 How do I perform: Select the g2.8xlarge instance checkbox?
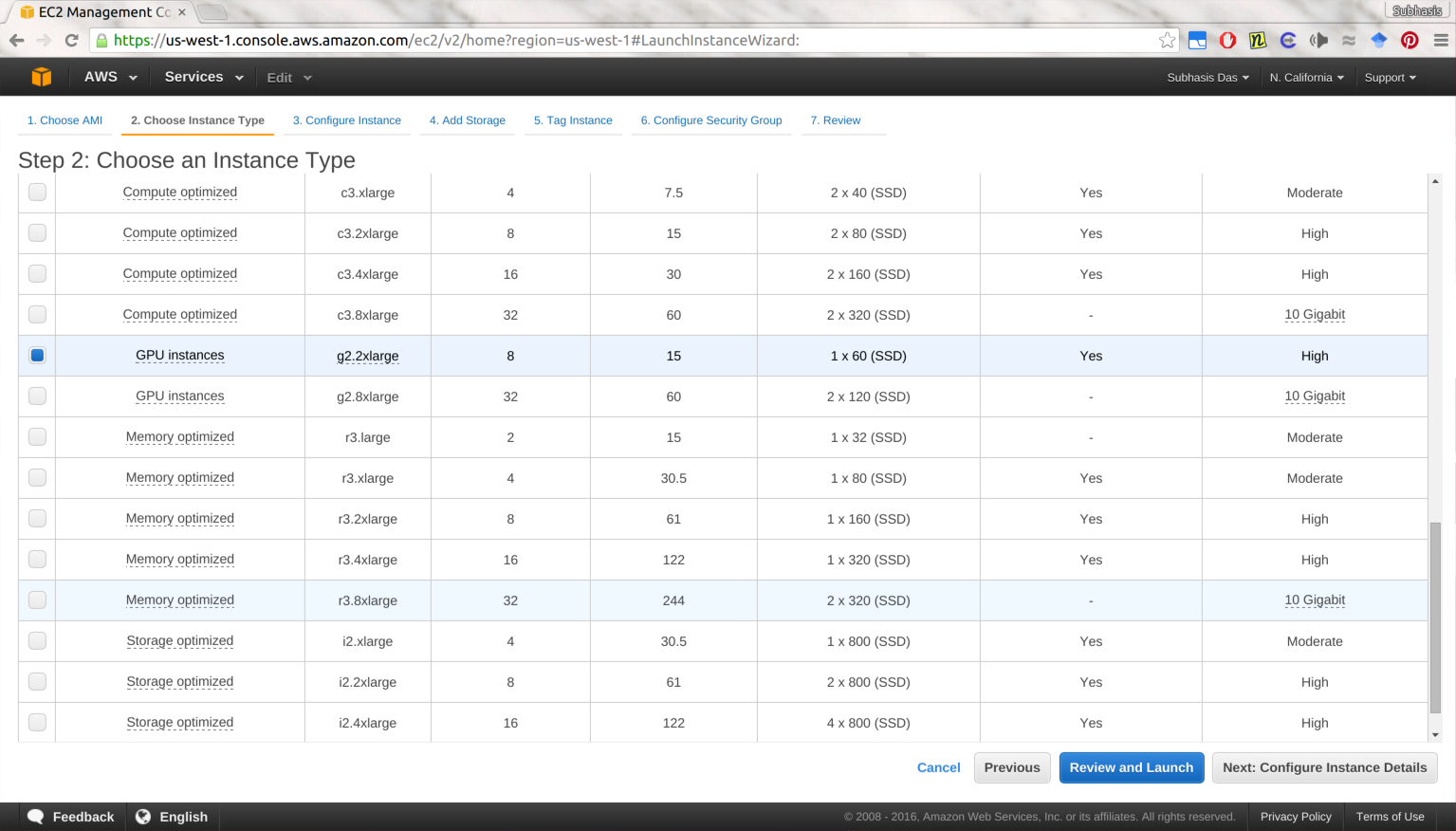tap(37, 396)
